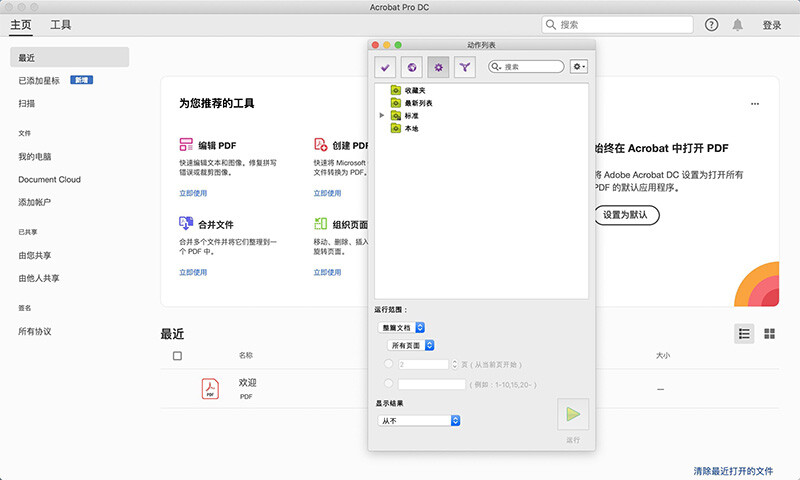Click 添加帐户 in the sidebar
800x480 pixels.
pos(35,202)
